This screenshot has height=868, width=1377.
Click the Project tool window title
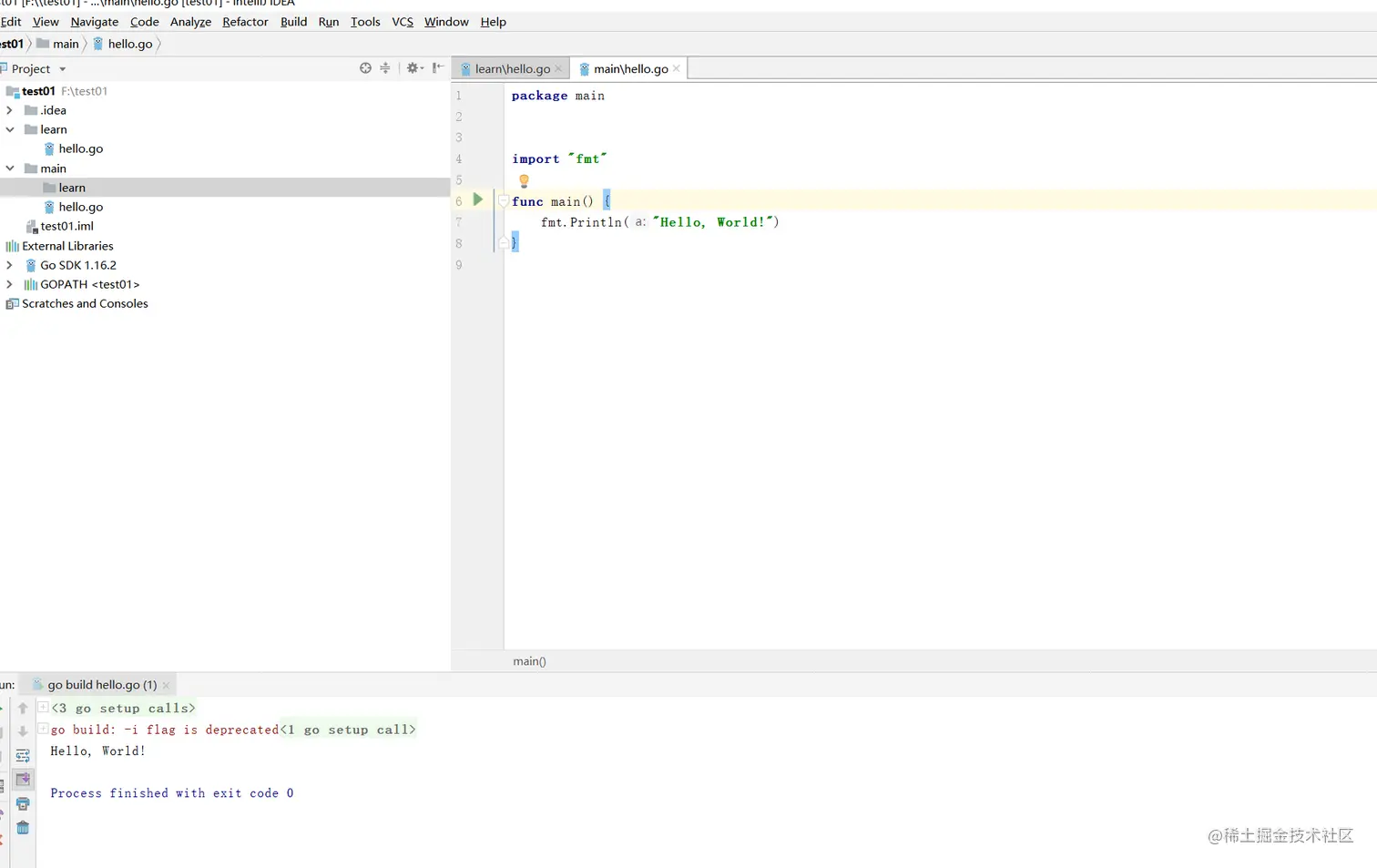(31, 69)
